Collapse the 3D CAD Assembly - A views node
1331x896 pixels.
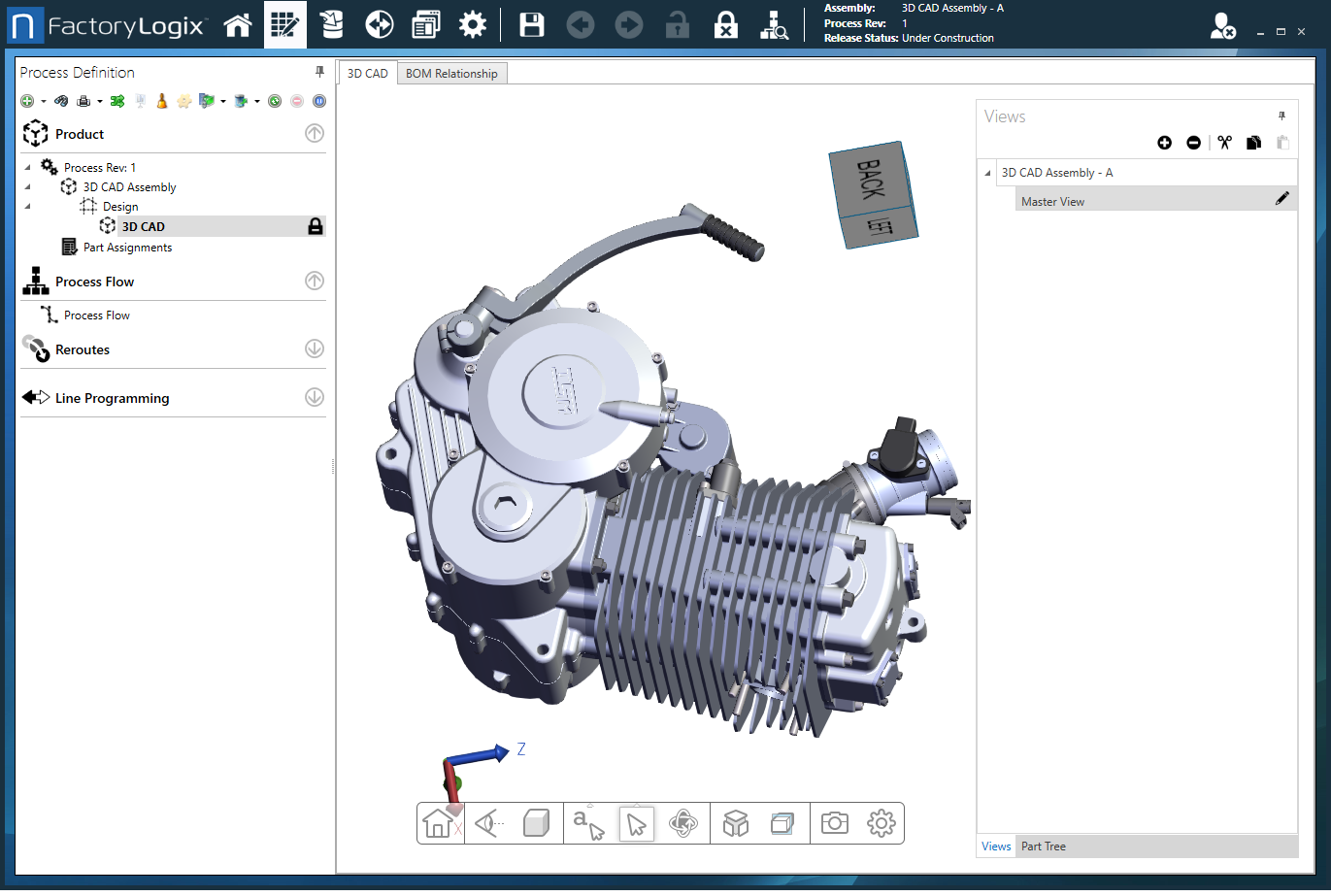(988, 173)
